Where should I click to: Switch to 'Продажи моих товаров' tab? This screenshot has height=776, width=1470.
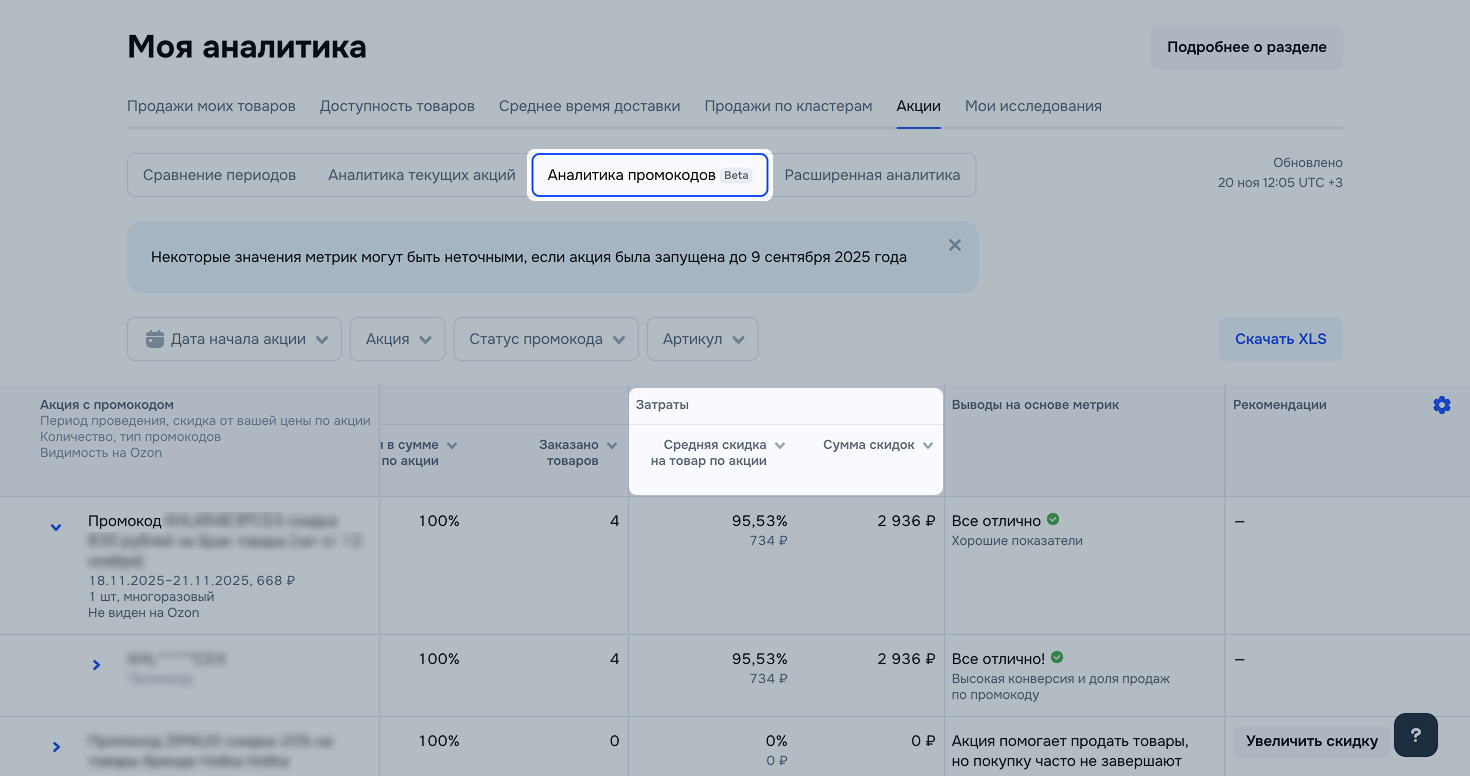coord(211,106)
